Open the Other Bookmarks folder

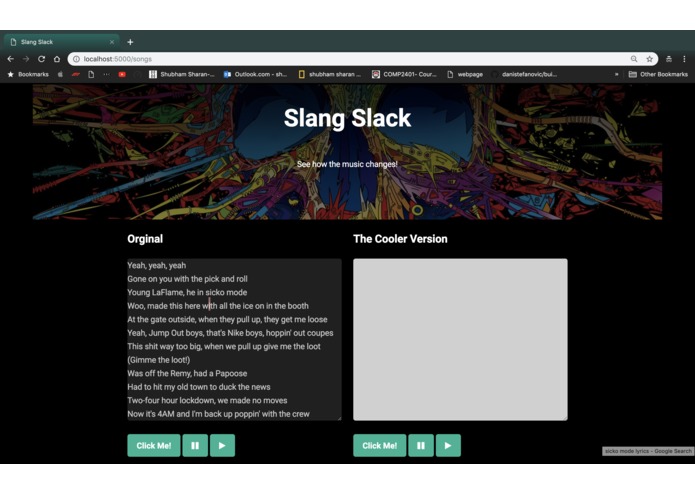(659, 74)
